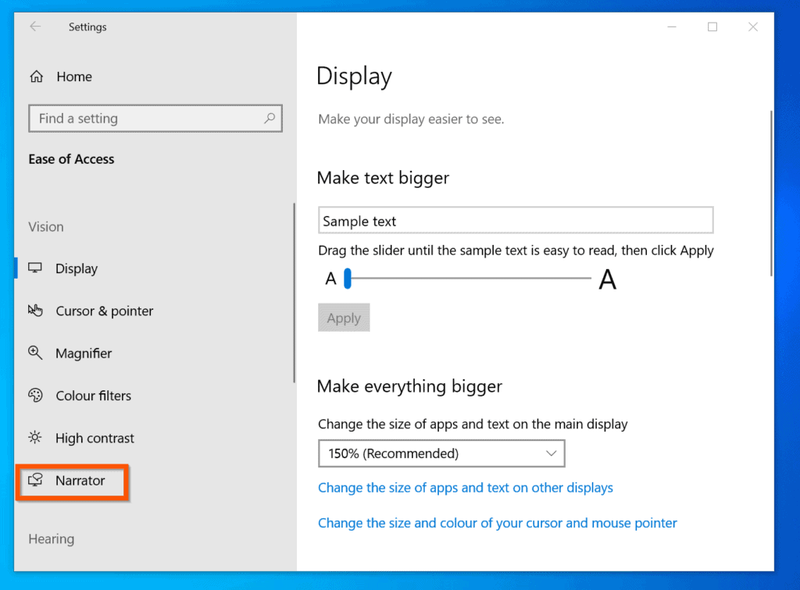Maximize the Settings window

712,27
